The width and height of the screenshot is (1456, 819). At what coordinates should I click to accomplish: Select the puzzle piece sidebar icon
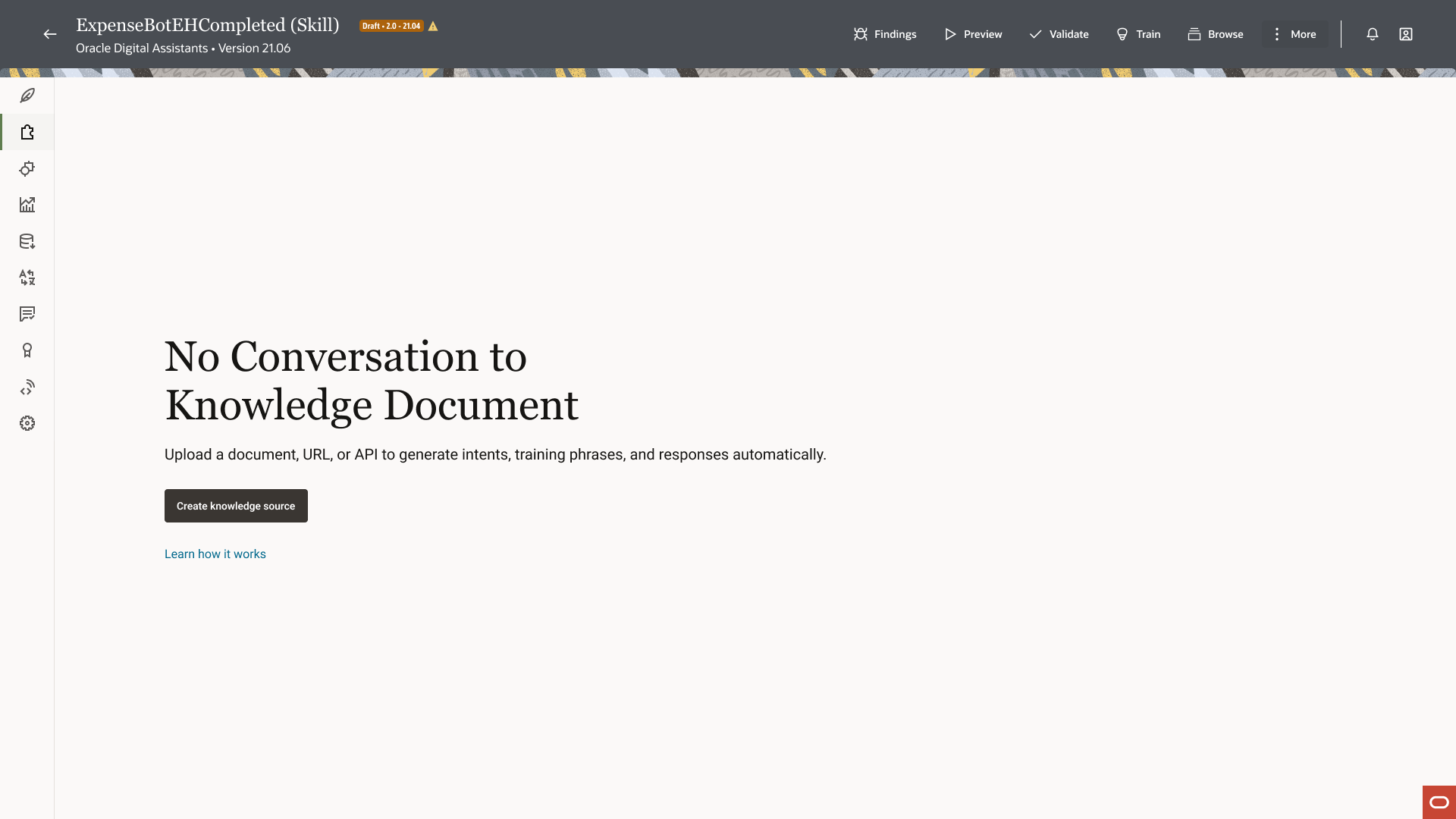tap(27, 132)
